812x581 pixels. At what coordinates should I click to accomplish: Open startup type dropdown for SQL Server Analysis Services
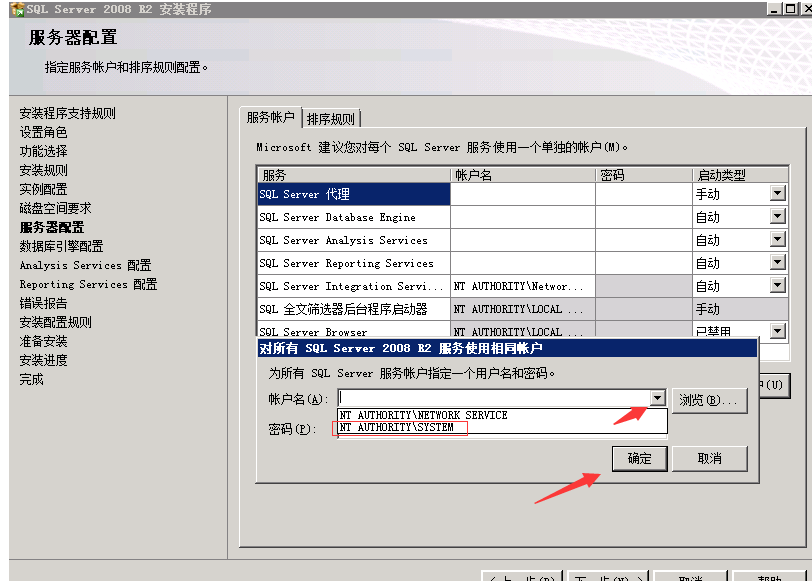pyautogui.click(x=777, y=240)
